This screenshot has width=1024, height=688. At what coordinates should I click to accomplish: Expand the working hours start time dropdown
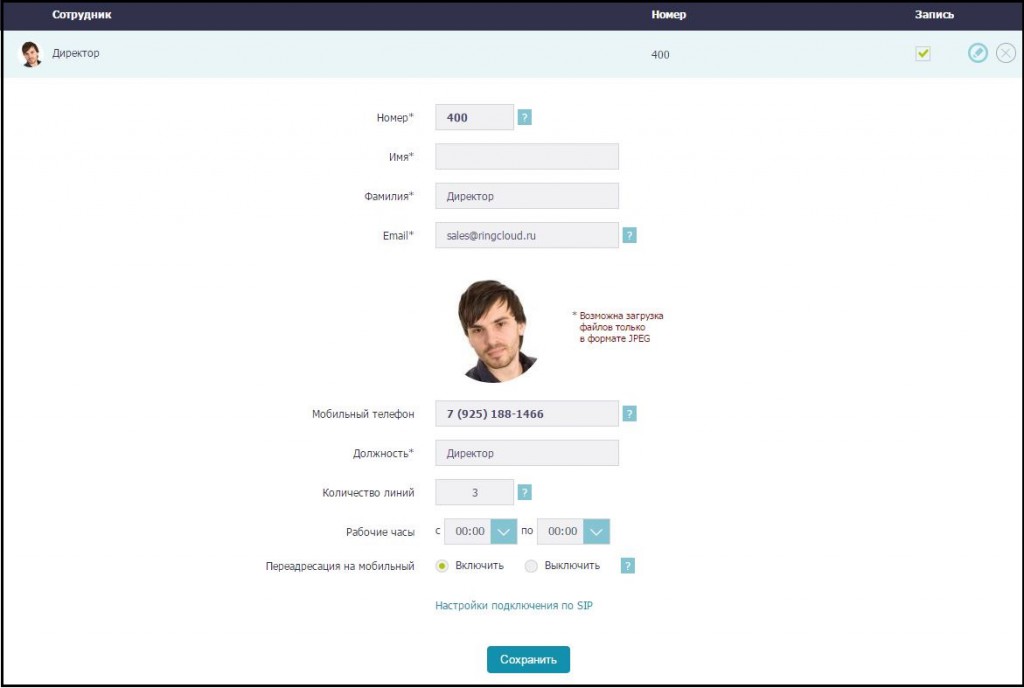pos(503,531)
